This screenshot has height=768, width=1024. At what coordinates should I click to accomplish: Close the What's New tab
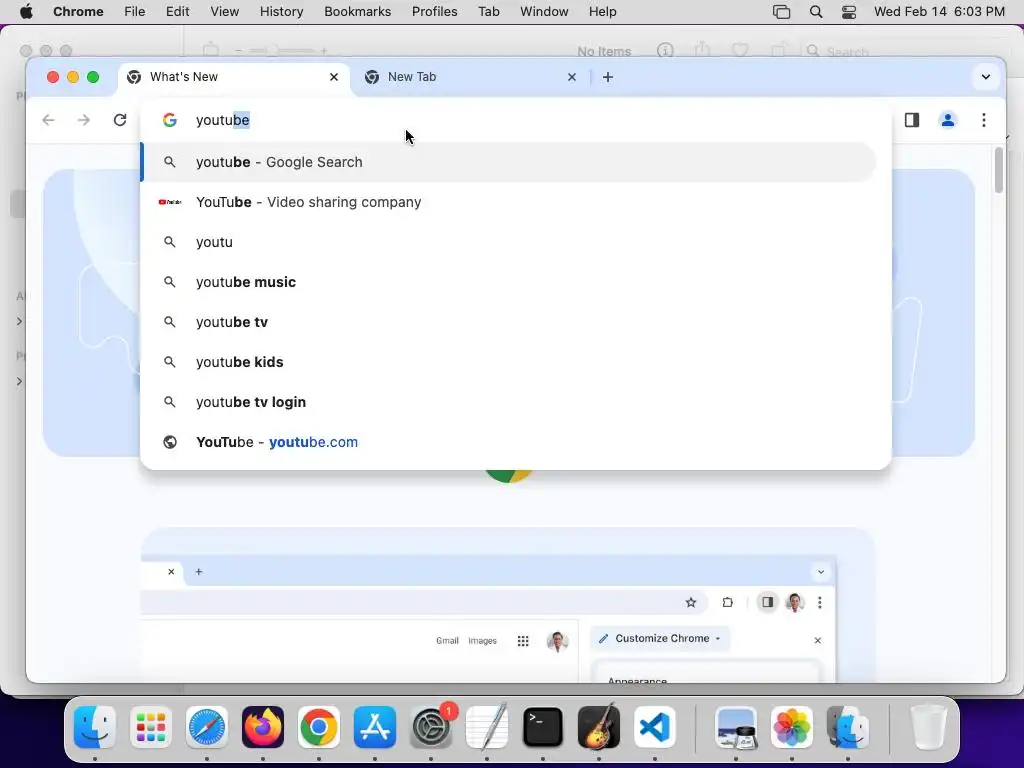[334, 77]
